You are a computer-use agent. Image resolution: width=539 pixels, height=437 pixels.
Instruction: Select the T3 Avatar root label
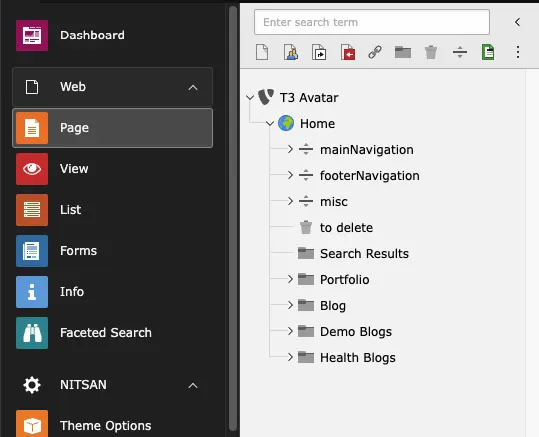pos(309,98)
